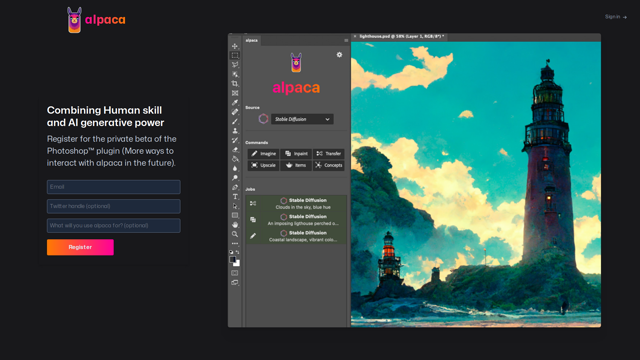Select job 'An imposing ligthouse perched o...'
This screenshot has height=360, width=640.
tap(296, 220)
